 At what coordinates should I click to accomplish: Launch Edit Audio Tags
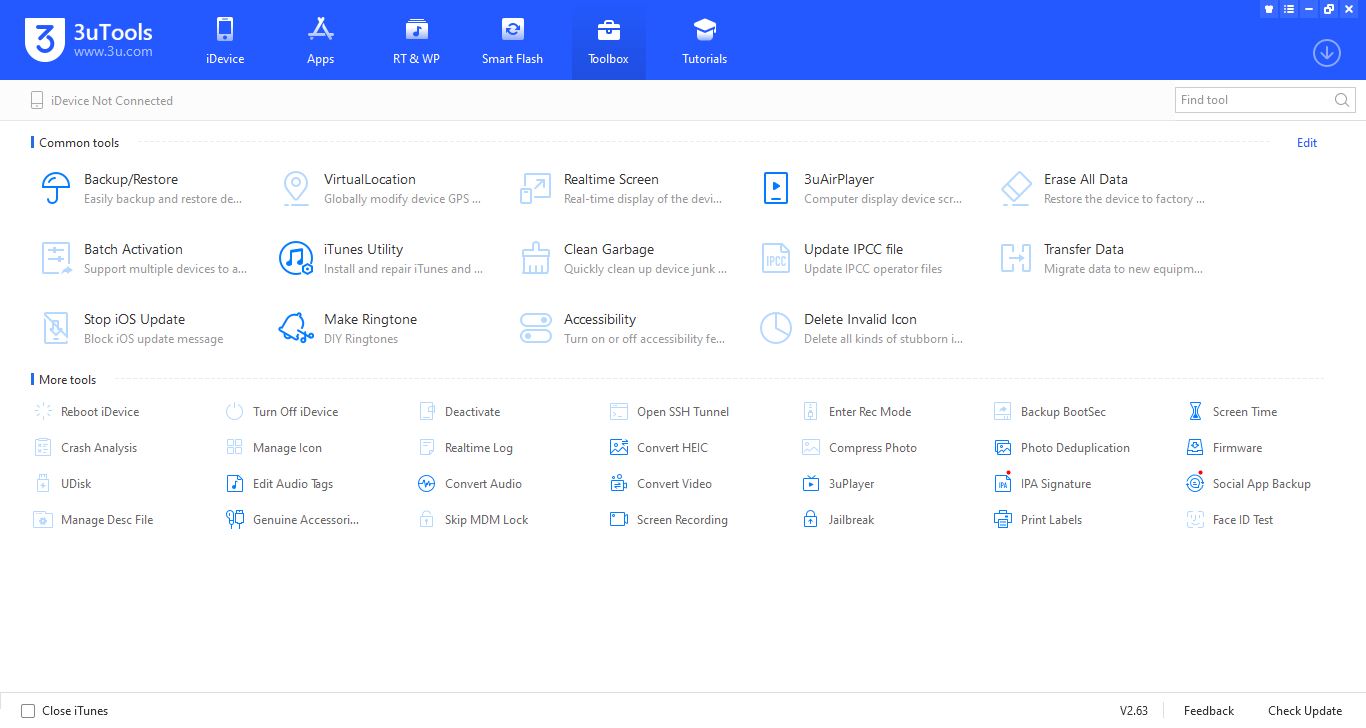pyautogui.click(x=280, y=484)
